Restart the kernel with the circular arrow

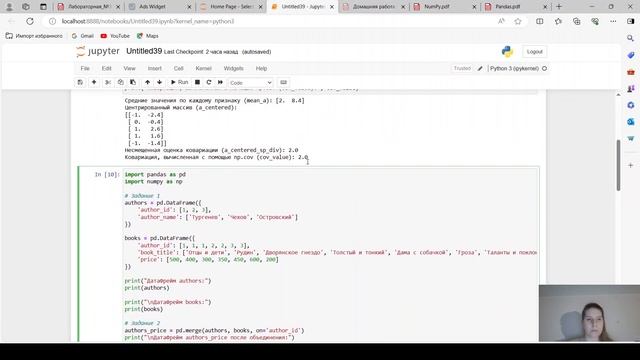click(209, 82)
